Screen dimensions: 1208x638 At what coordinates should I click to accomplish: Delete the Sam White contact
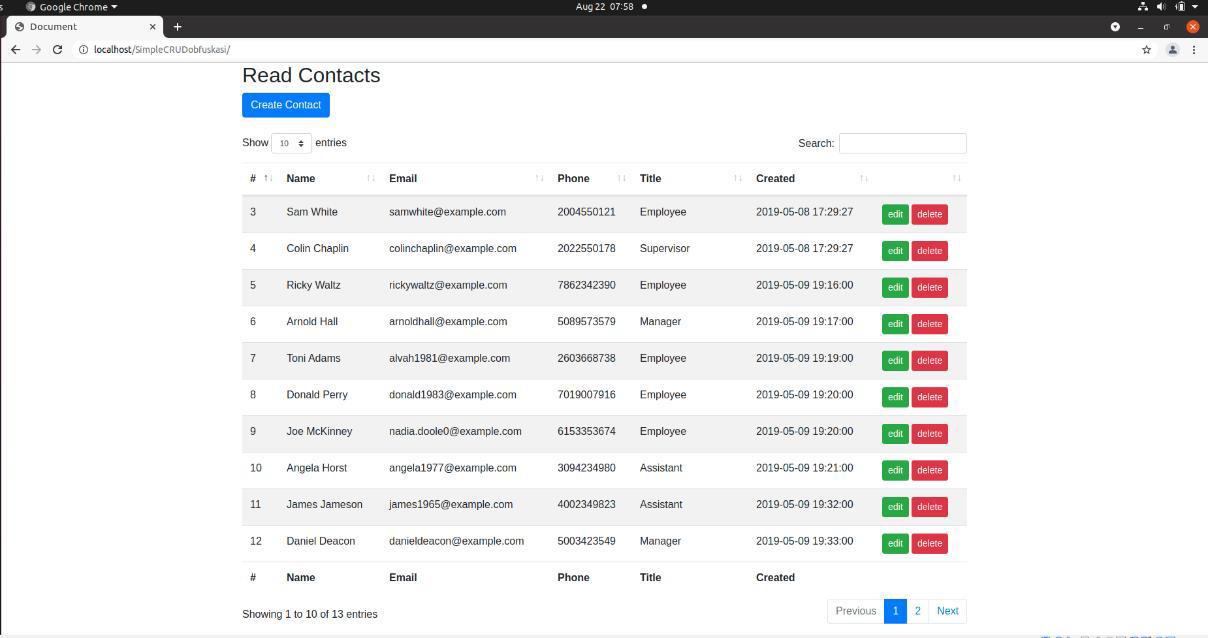(x=929, y=214)
